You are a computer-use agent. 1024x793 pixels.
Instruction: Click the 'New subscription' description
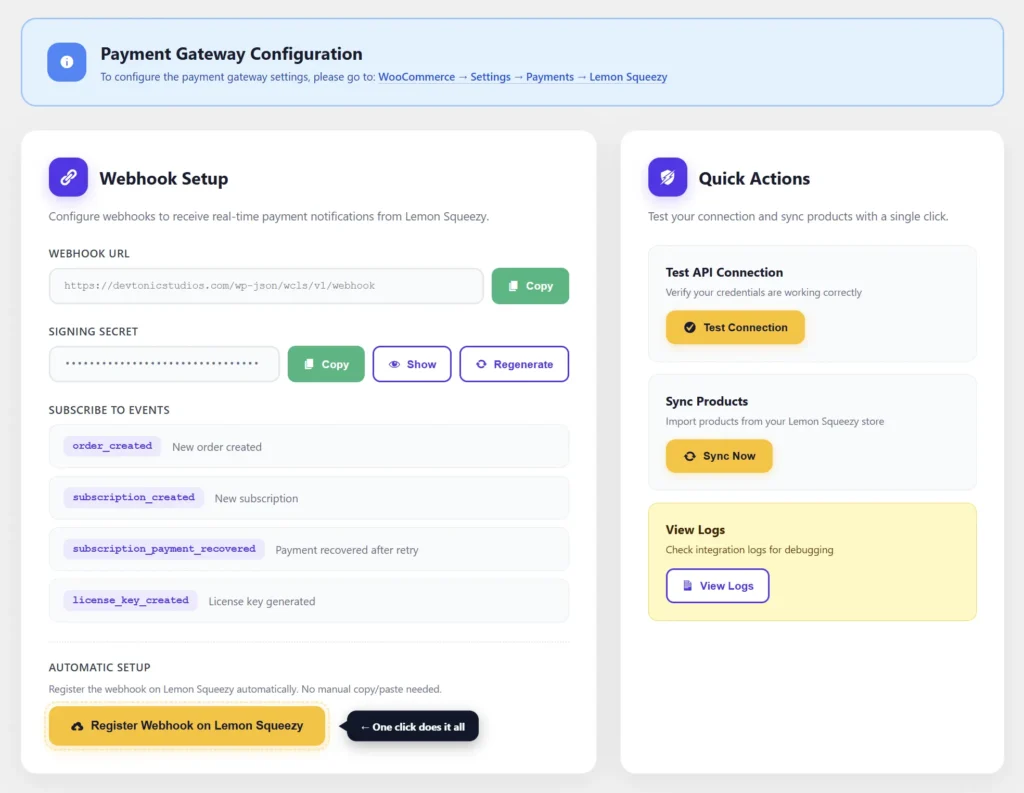click(256, 498)
